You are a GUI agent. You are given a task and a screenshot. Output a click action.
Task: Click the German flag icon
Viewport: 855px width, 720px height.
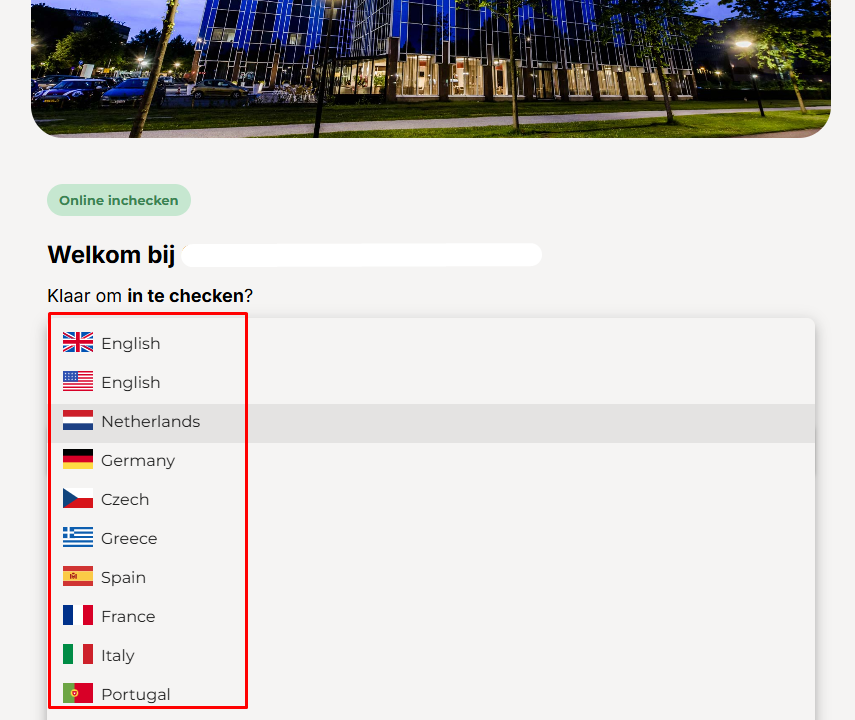[x=78, y=460]
